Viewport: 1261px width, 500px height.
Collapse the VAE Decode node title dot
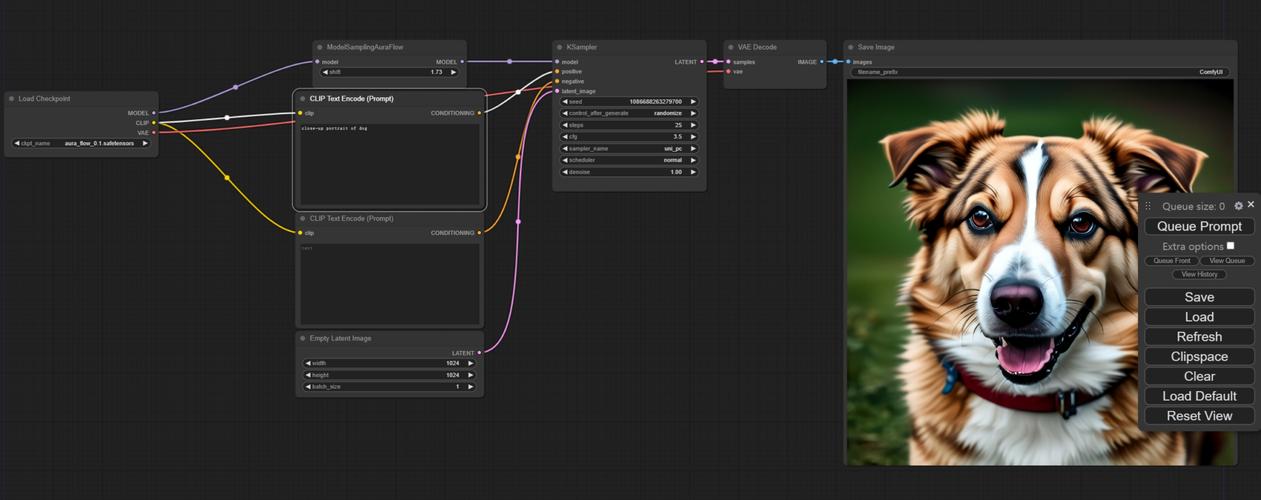pos(731,47)
